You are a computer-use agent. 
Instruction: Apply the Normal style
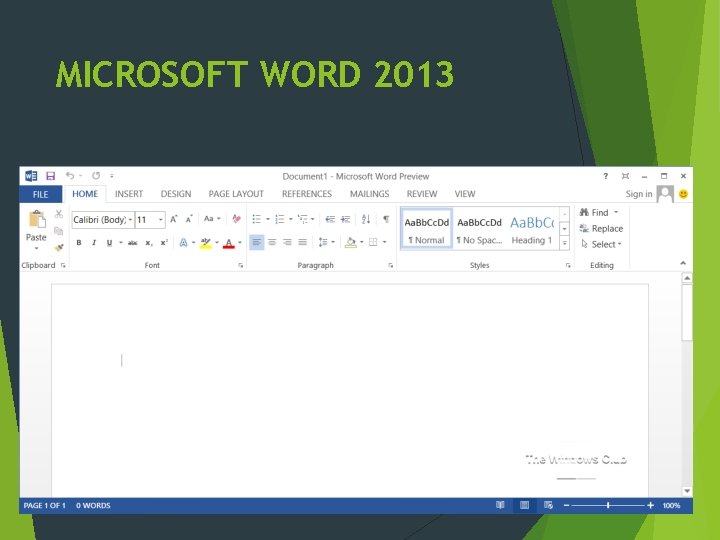(x=427, y=229)
